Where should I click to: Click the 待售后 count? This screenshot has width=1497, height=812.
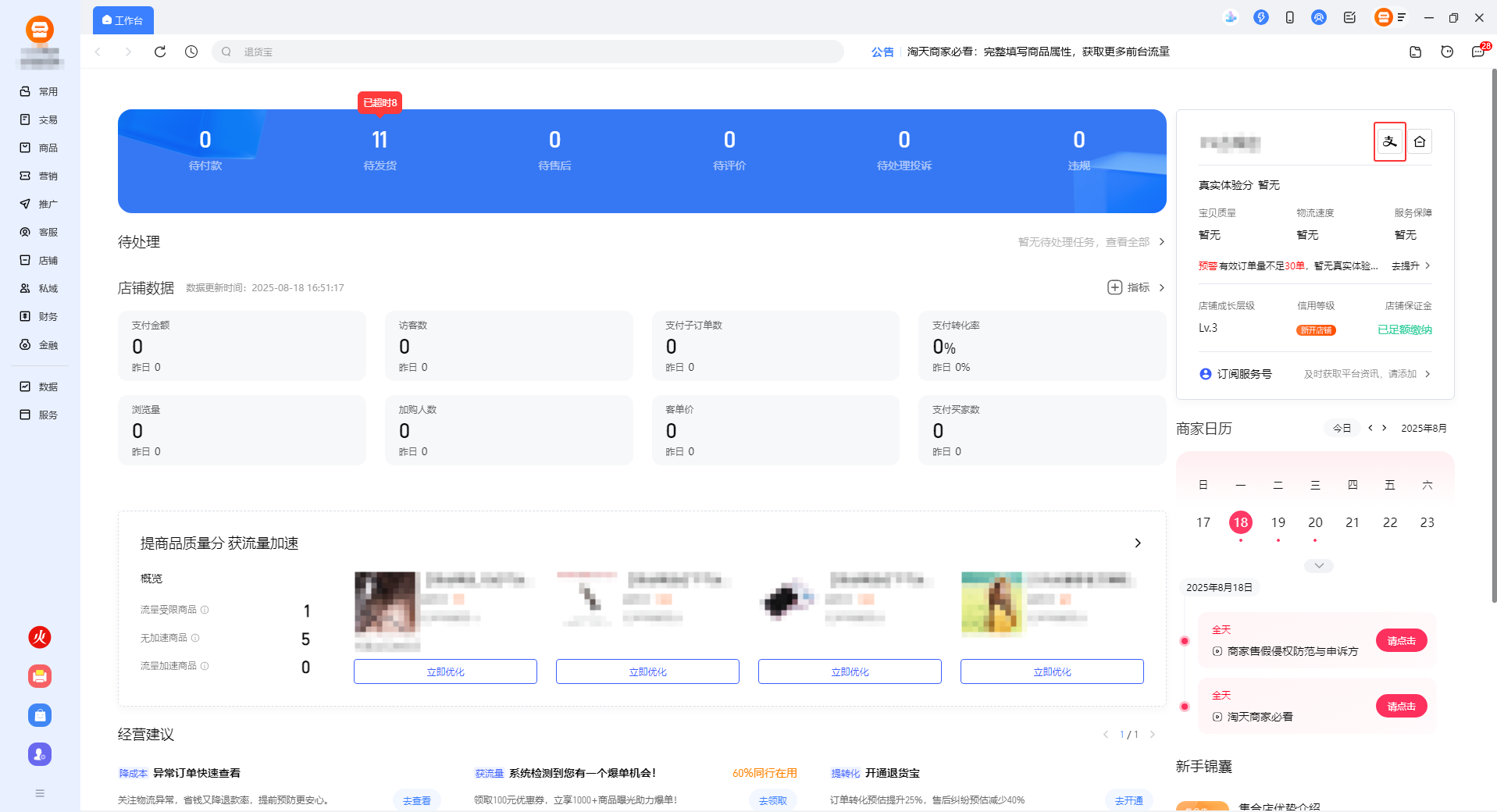(554, 140)
